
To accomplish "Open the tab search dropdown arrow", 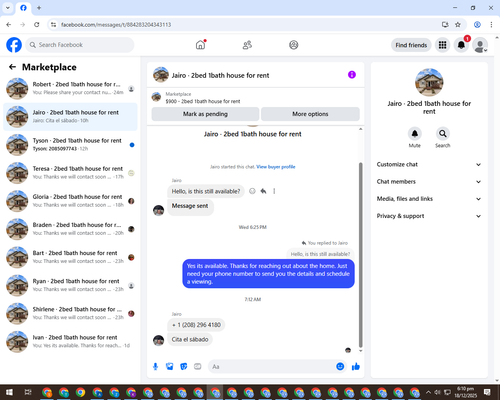I will click(x=8, y=8).
